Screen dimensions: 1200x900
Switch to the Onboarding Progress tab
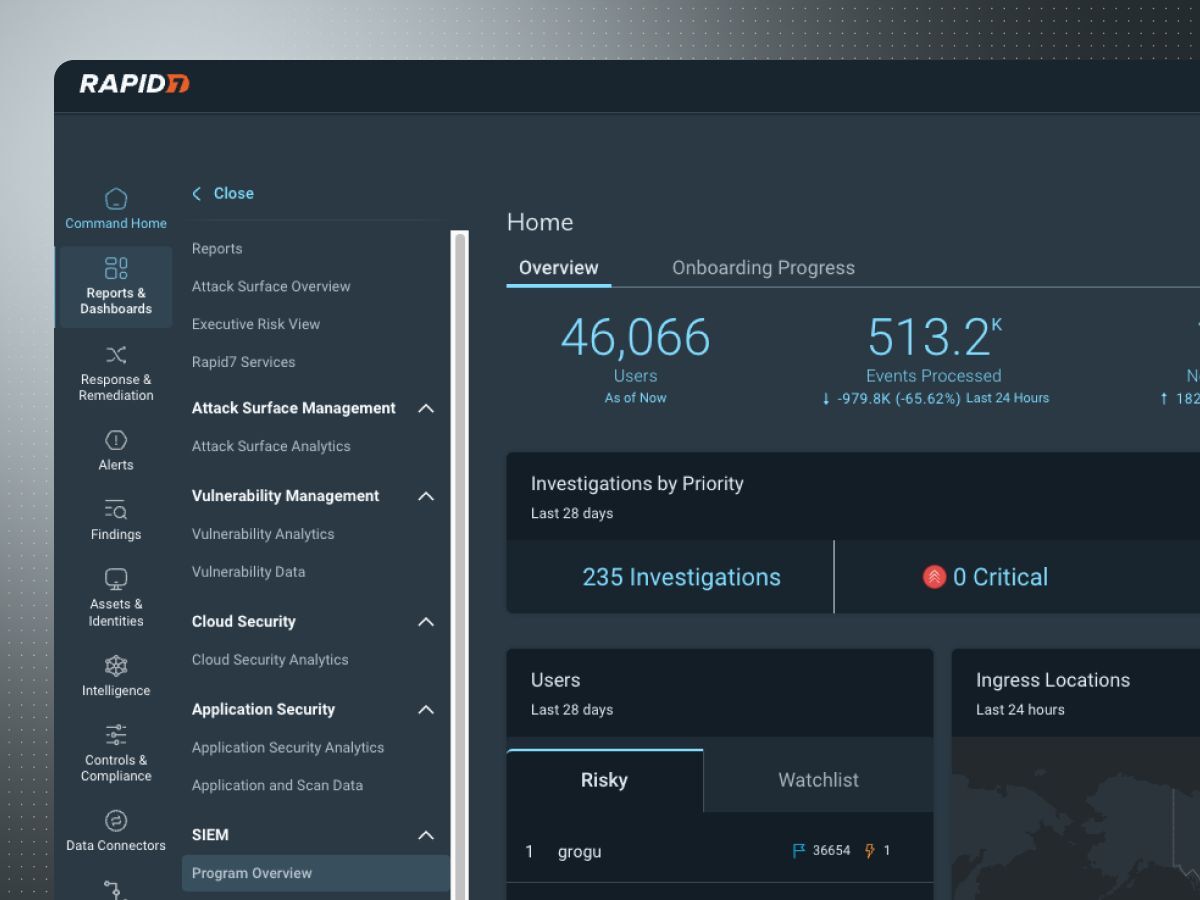click(x=763, y=268)
